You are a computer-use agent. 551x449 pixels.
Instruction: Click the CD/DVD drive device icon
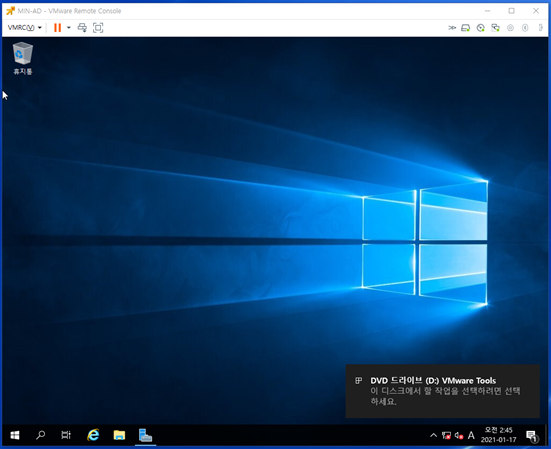481,28
